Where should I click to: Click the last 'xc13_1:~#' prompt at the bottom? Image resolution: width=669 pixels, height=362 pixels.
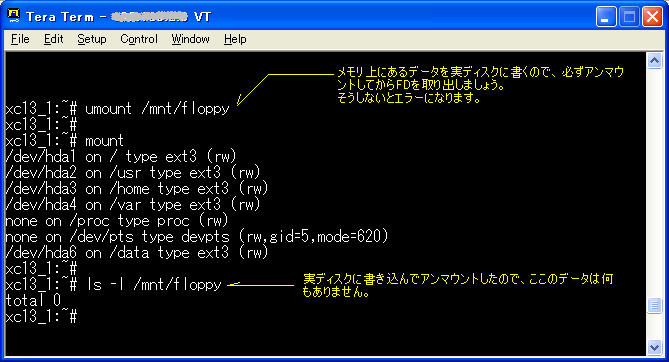coord(41,317)
